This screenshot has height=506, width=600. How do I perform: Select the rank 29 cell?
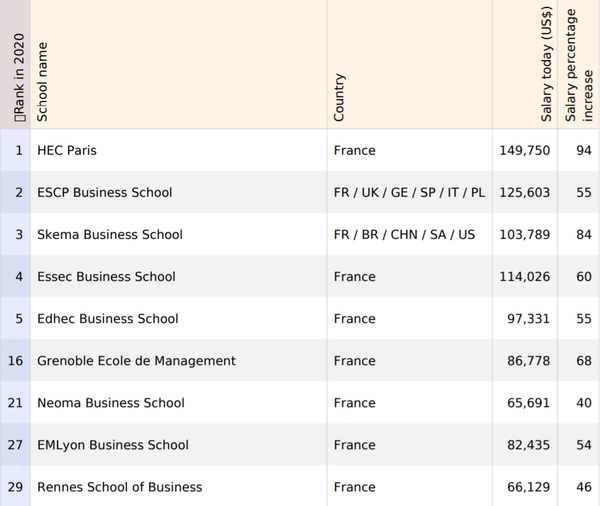[15, 487]
